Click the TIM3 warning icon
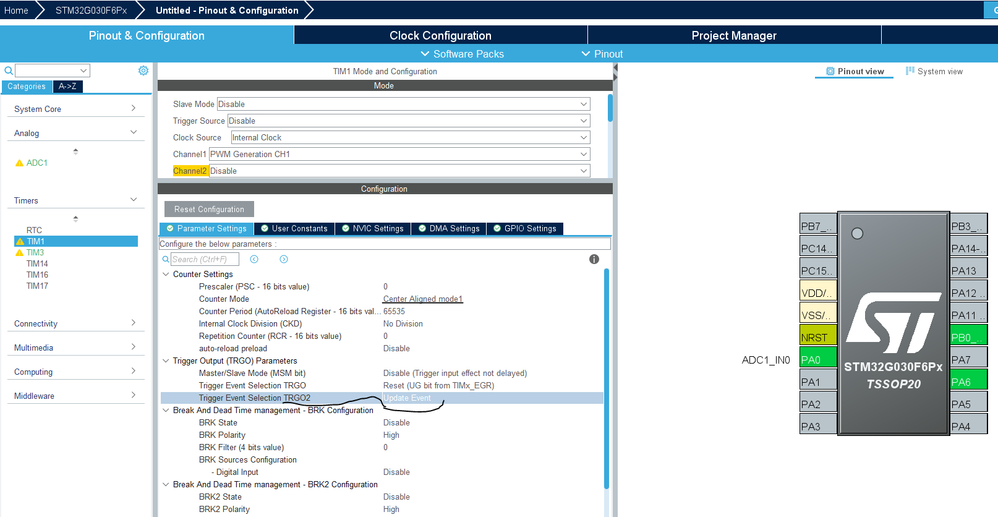The width and height of the screenshot is (998, 517). click(x=20, y=253)
